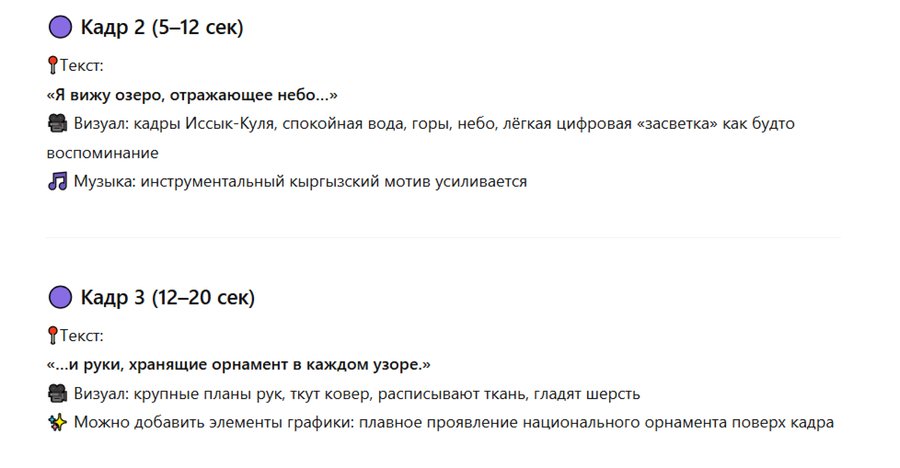Click the camera emoji before Иссык-Куля line
Screen dimensions: 900x468
point(56,124)
